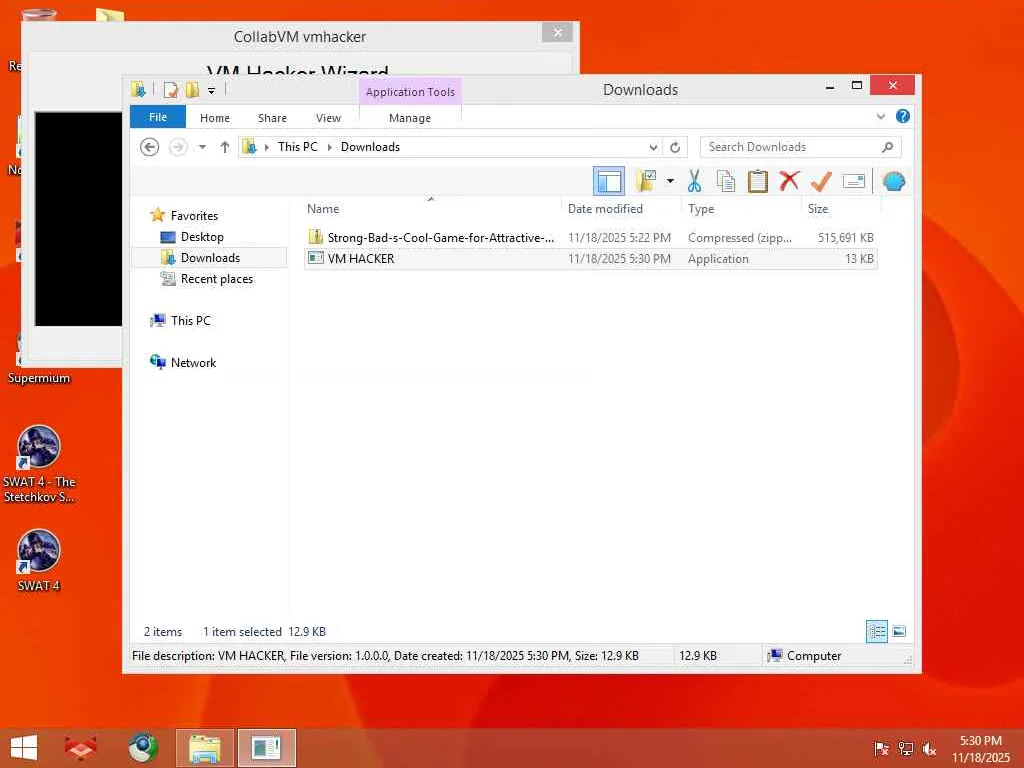The image size is (1024, 768).
Task: Expand the root chevron before This PC
Action: 266,148
